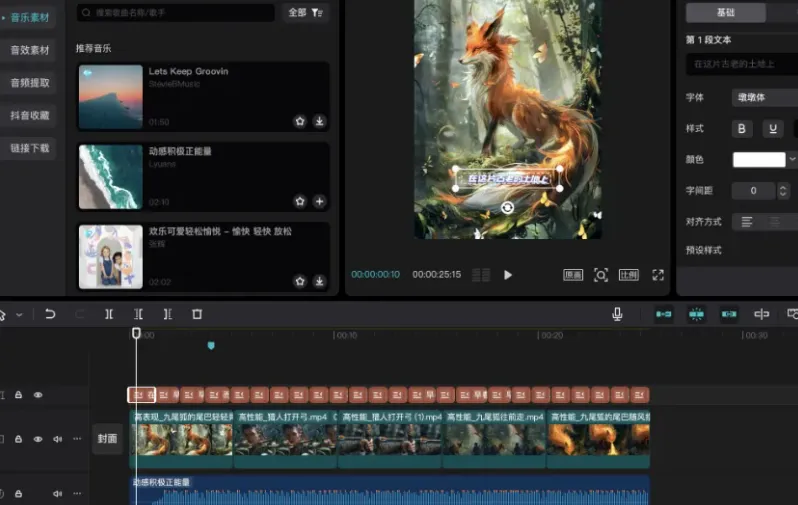Click the delete clip trash icon
798x505 pixels.
tap(197, 314)
